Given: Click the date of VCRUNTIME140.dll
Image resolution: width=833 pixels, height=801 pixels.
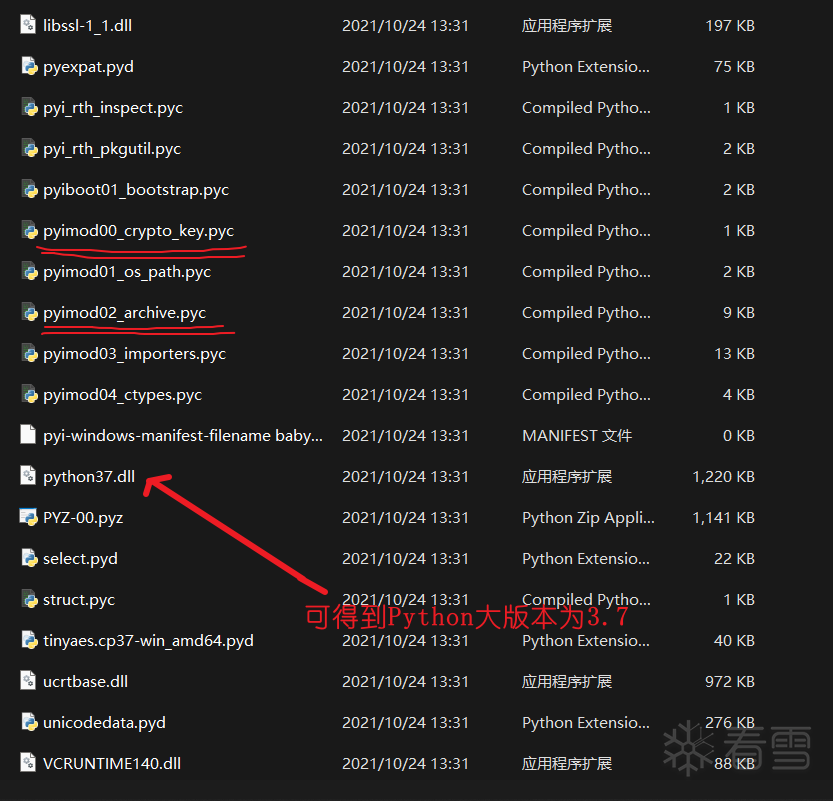Looking at the screenshot, I should pyautogui.click(x=405, y=763).
